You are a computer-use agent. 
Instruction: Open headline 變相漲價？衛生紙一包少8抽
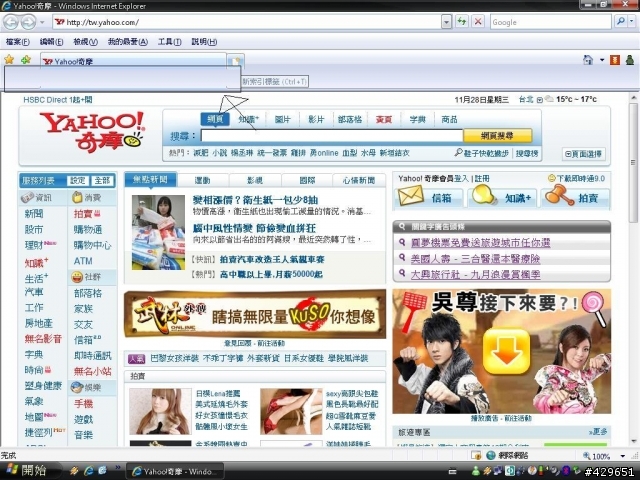pyautogui.click(x=255, y=200)
